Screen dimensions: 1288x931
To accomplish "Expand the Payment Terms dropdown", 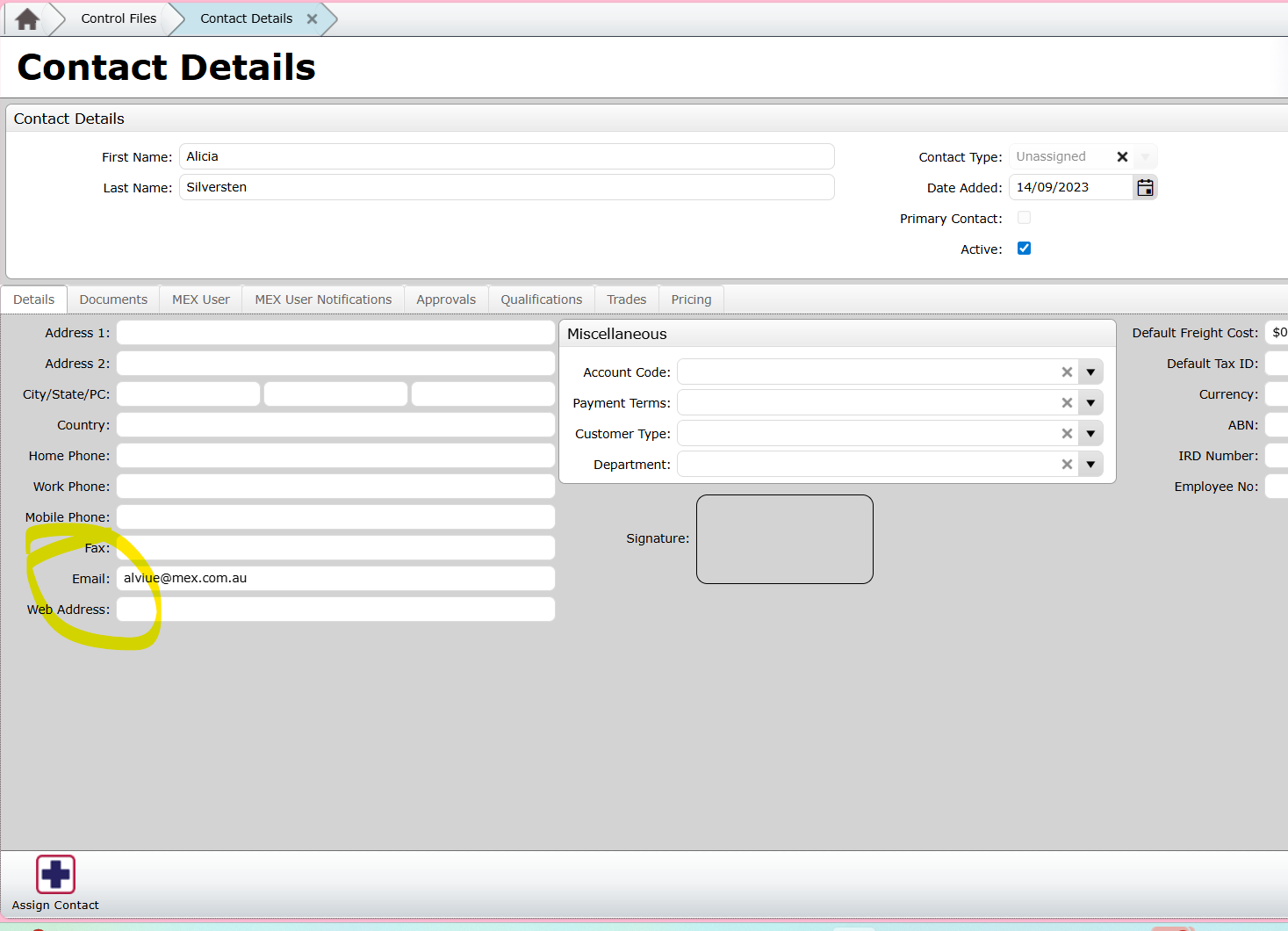I will [x=1090, y=403].
